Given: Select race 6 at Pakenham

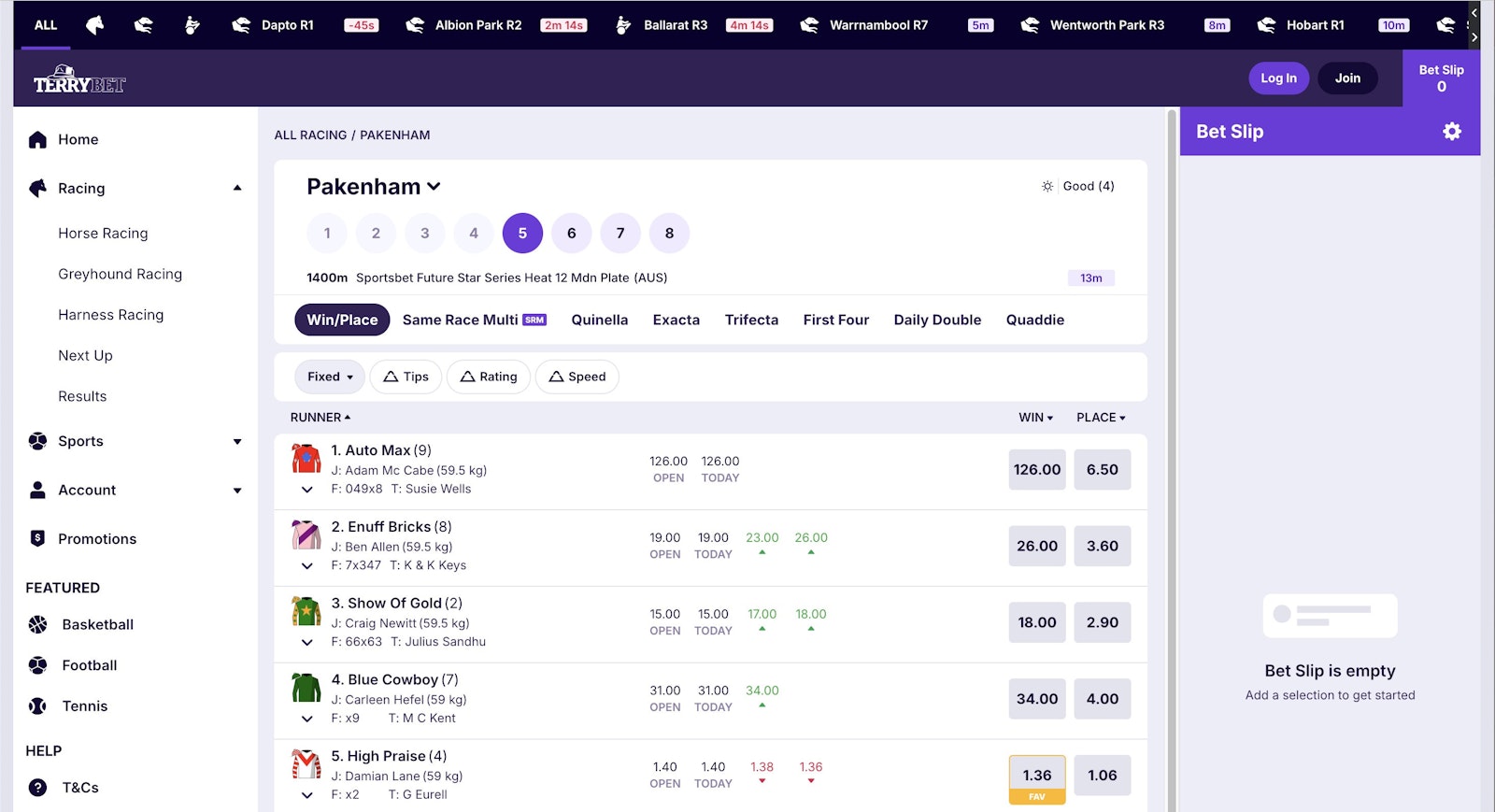Looking at the screenshot, I should point(571,234).
